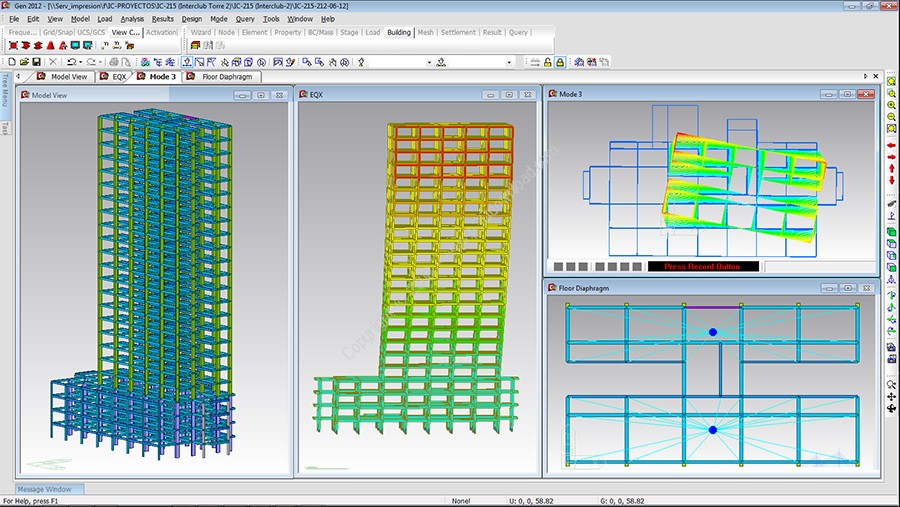Open the Message Window panel
900x507 pixels.
tap(43, 489)
